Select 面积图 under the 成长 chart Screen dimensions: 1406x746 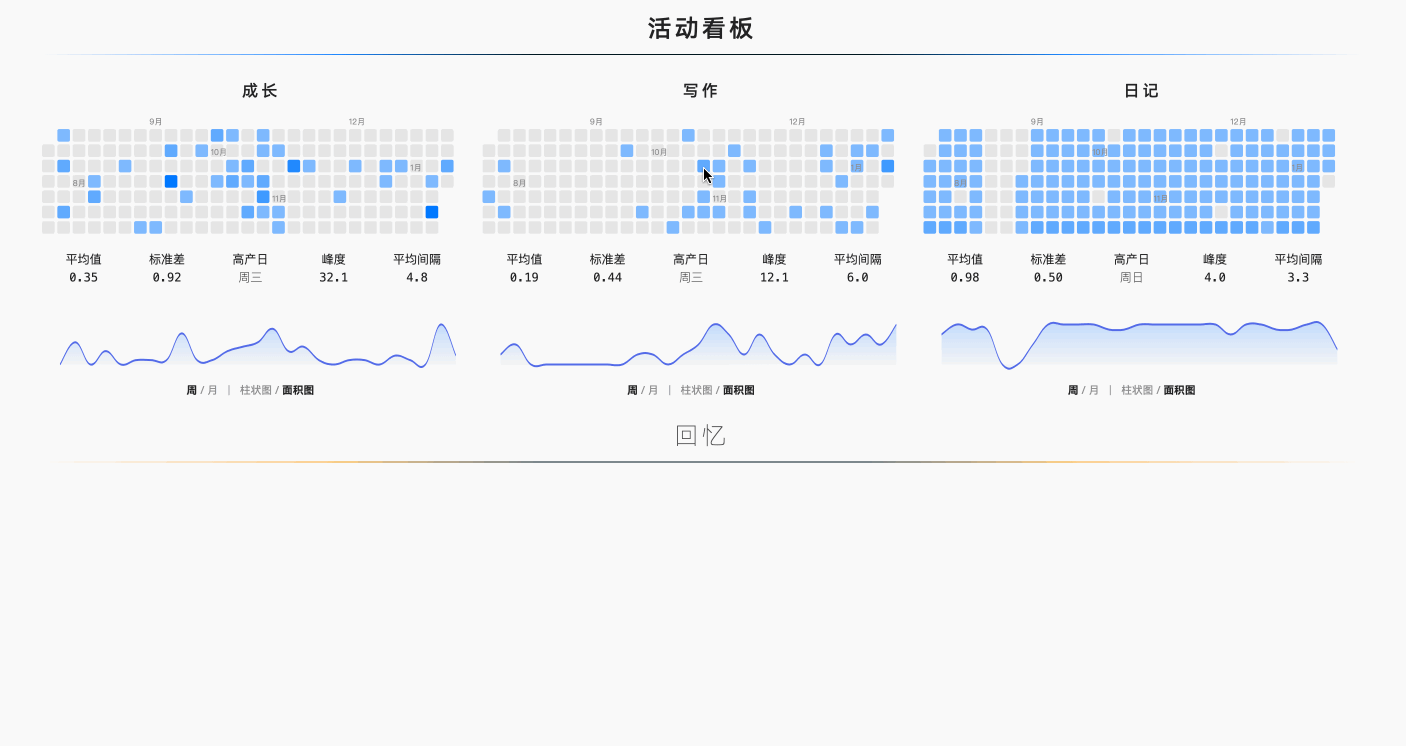pos(298,391)
